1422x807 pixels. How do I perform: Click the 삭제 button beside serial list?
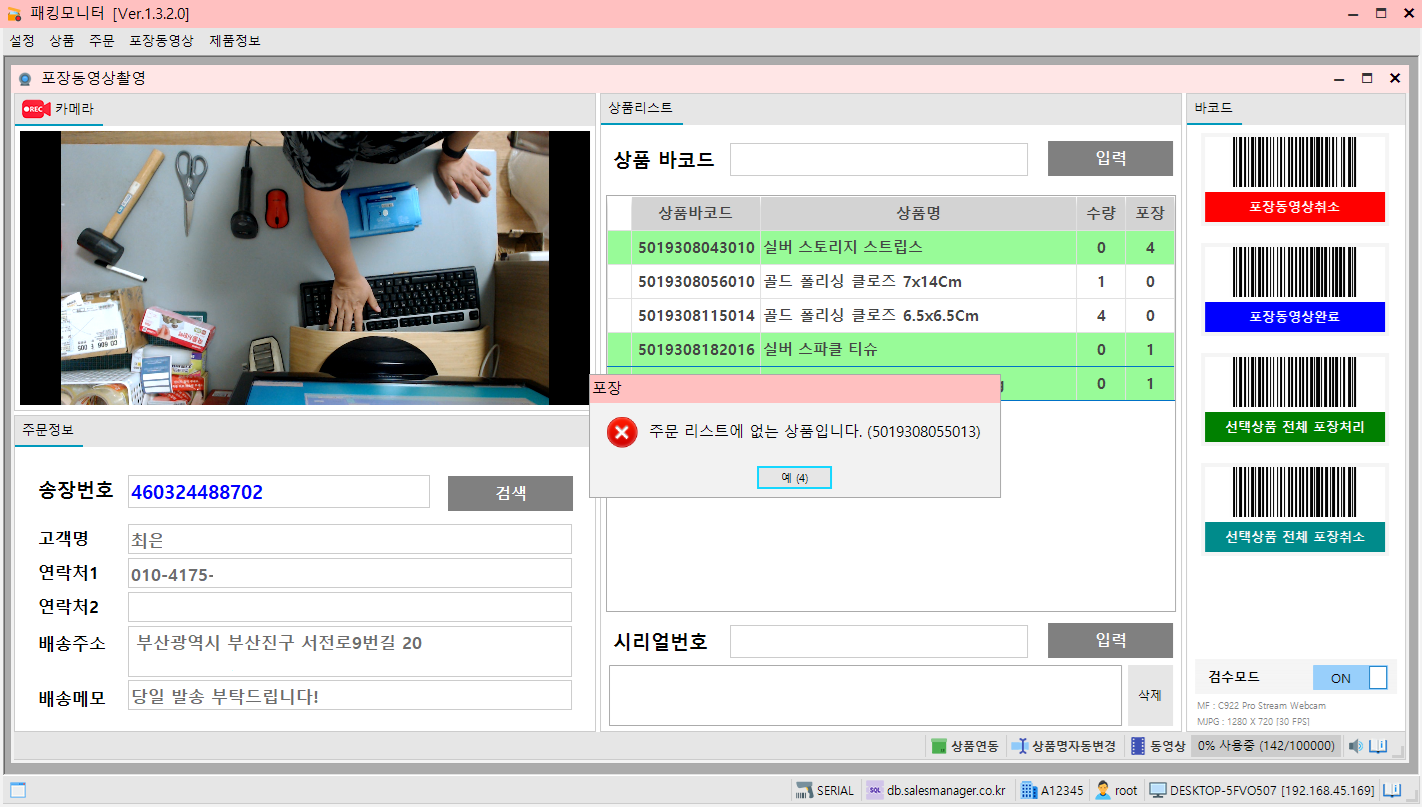pos(1149,695)
